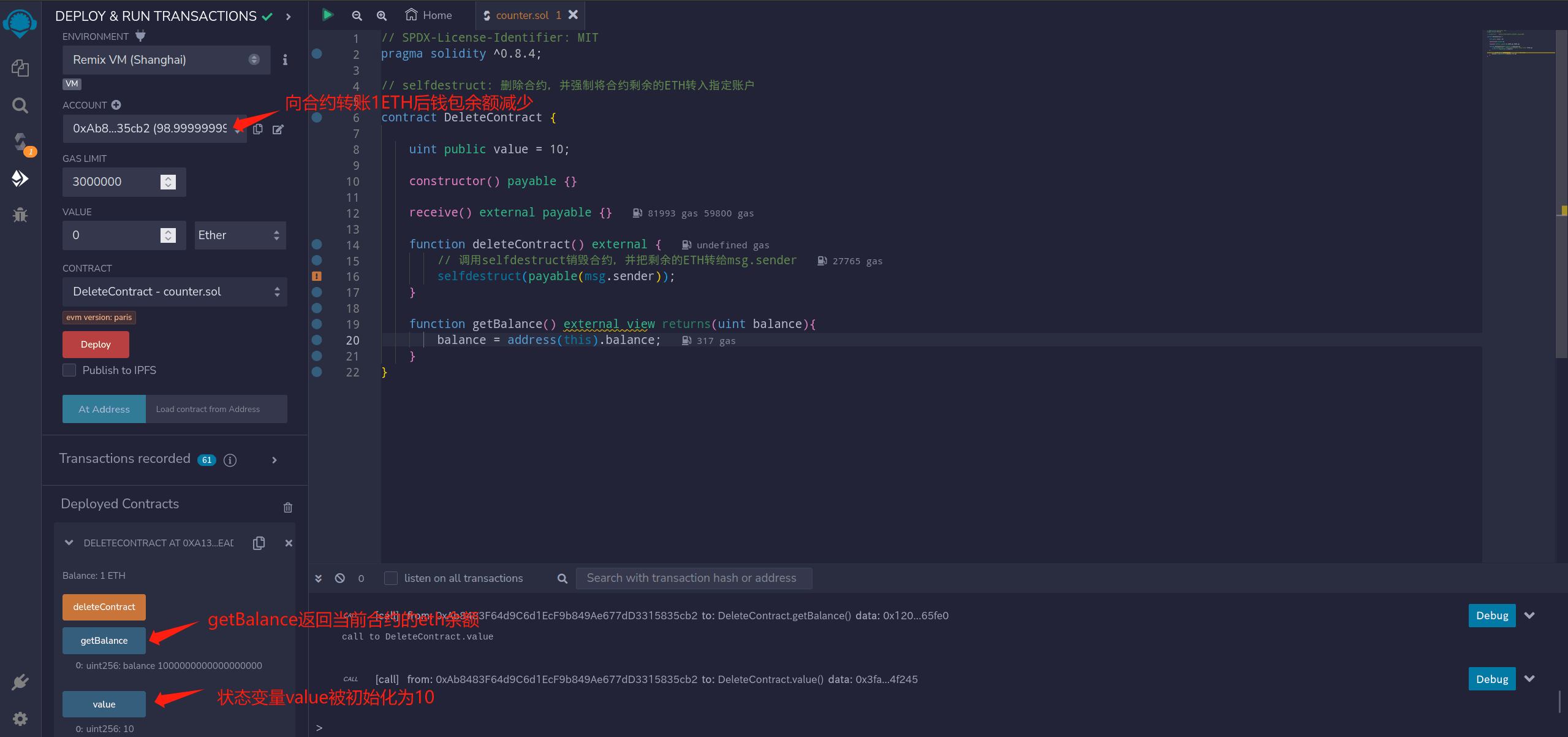Image resolution: width=1568 pixels, height=737 pixels.
Task: Change the value unit from Ether
Action: pyautogui.click(x=240, y=235)
